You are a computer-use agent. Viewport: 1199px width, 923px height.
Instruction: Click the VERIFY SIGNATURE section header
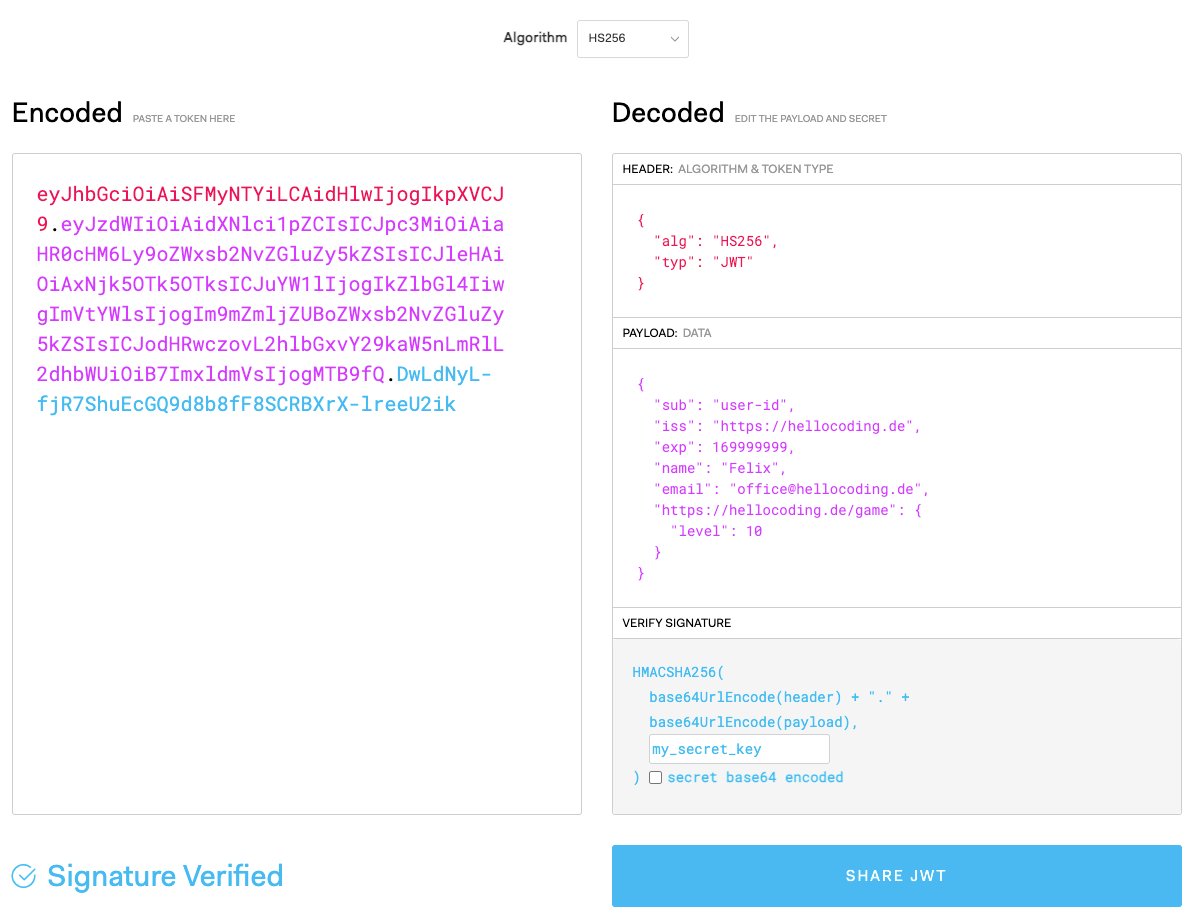tap(680, 622)
